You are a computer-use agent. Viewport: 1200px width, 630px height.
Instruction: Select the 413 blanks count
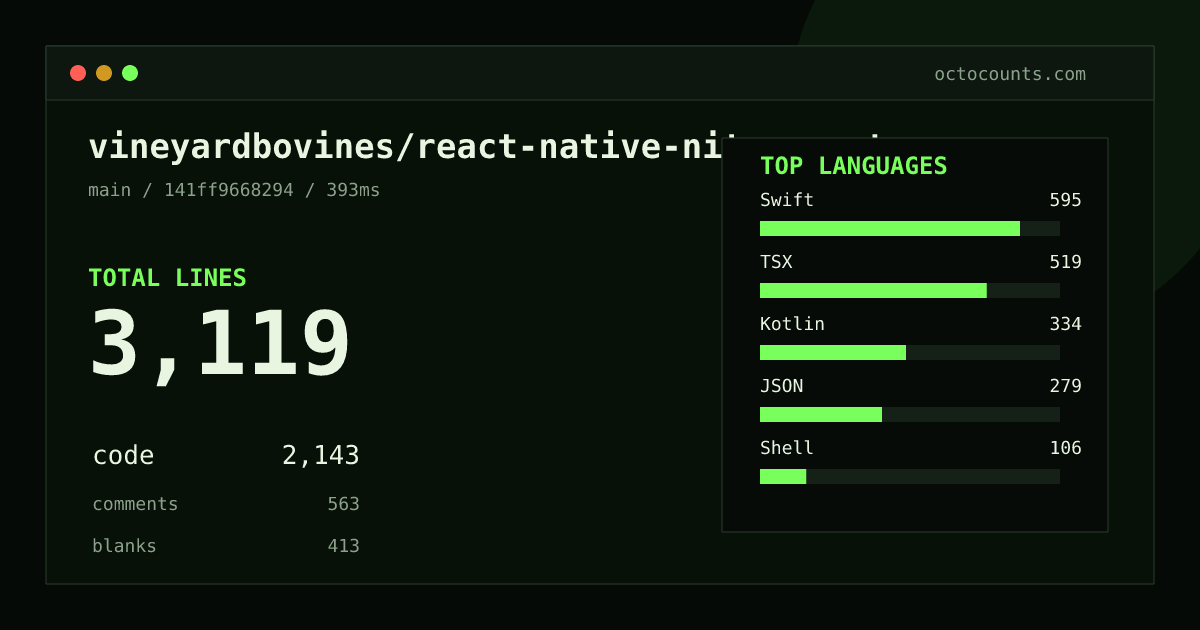[343, 546]
